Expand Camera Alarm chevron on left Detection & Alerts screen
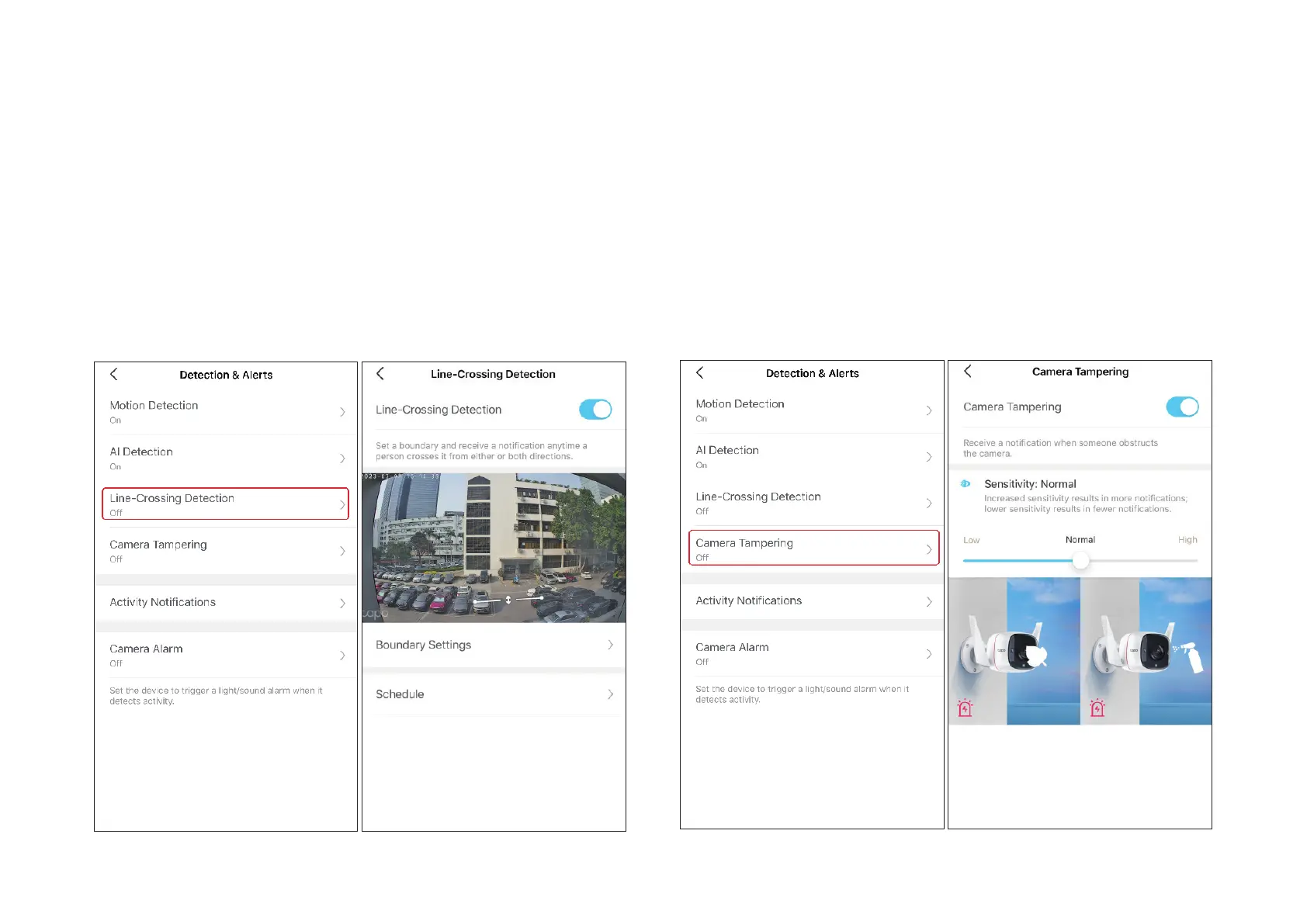Viewport: 1307px width, 924px height. (342, 656)
